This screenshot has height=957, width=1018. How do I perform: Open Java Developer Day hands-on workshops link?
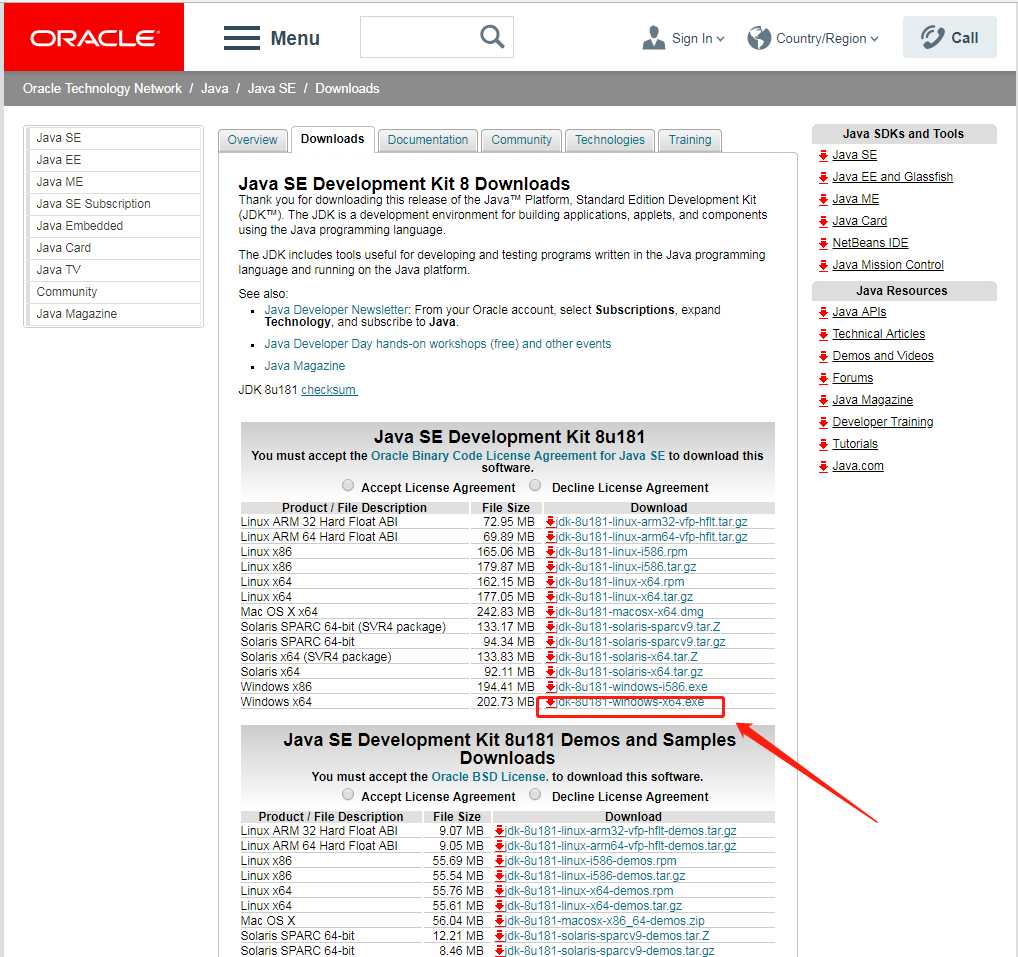[438, 343]
